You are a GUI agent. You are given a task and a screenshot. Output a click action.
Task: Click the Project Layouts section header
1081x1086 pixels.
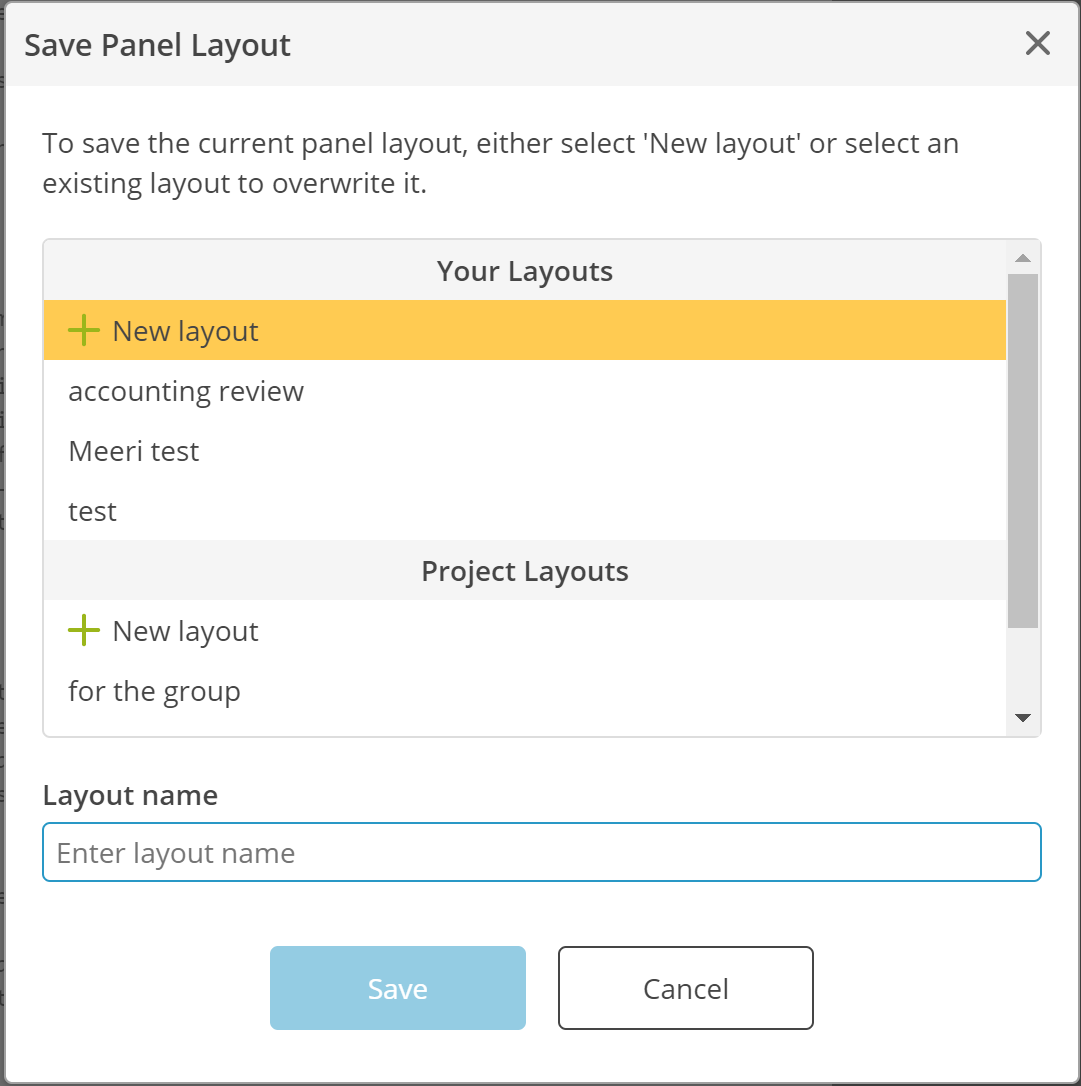click(x=525, y=571)
